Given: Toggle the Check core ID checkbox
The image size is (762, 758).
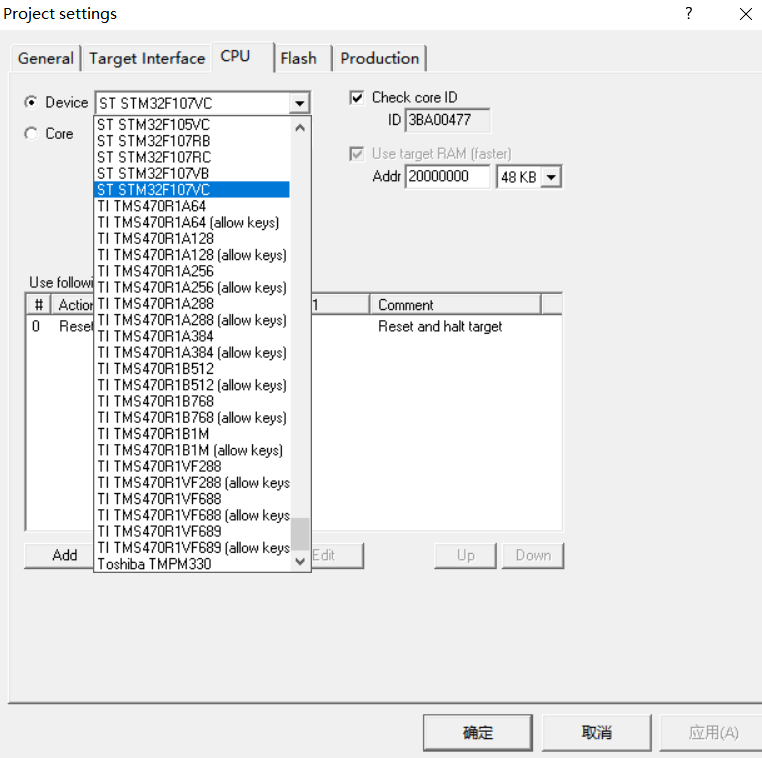Looking at the screenshot, I should coord(357,98).
